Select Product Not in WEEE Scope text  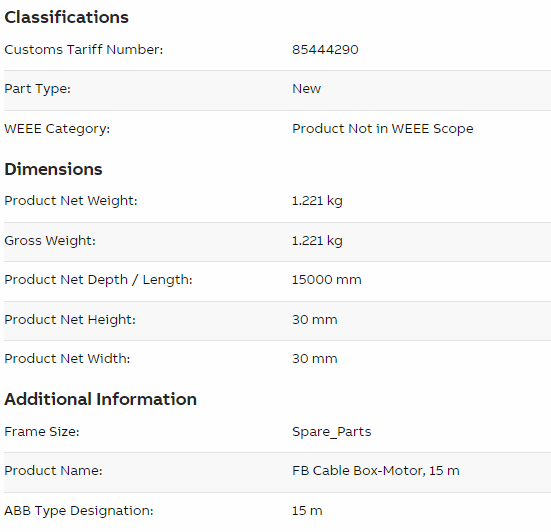[383, 129]
